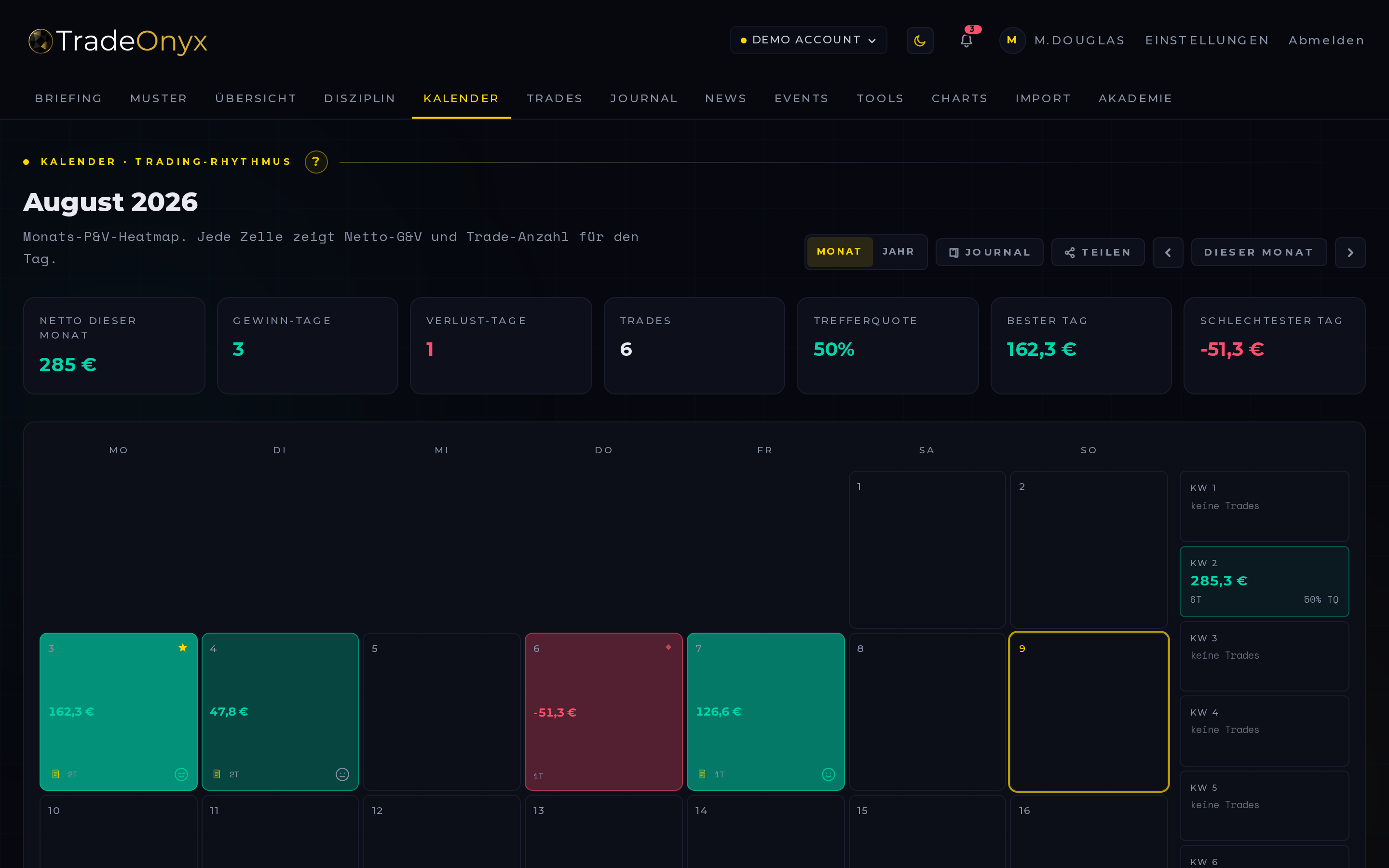Open the KW 5 weekly summary card
Screen dimensions: 1389x868
pos(1264,805)
